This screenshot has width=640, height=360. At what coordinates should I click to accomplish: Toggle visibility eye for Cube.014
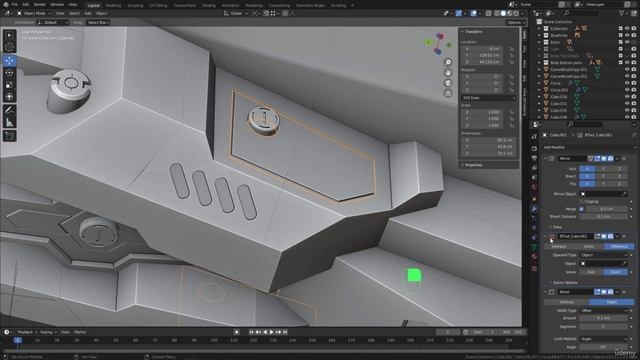(627, 97)
